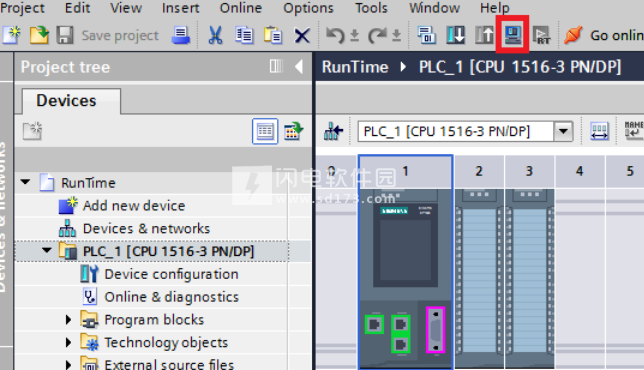Viewport: 644px width, 370px height.
Task: Click the Start runtime RT icon
Action: click(x=541, y=35)
